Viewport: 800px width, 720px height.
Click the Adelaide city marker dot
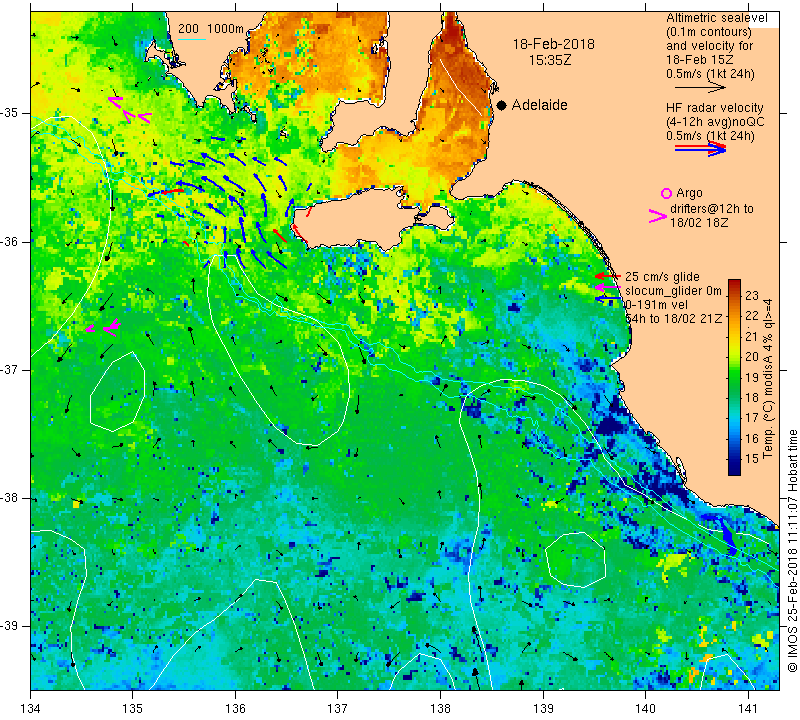502,105
